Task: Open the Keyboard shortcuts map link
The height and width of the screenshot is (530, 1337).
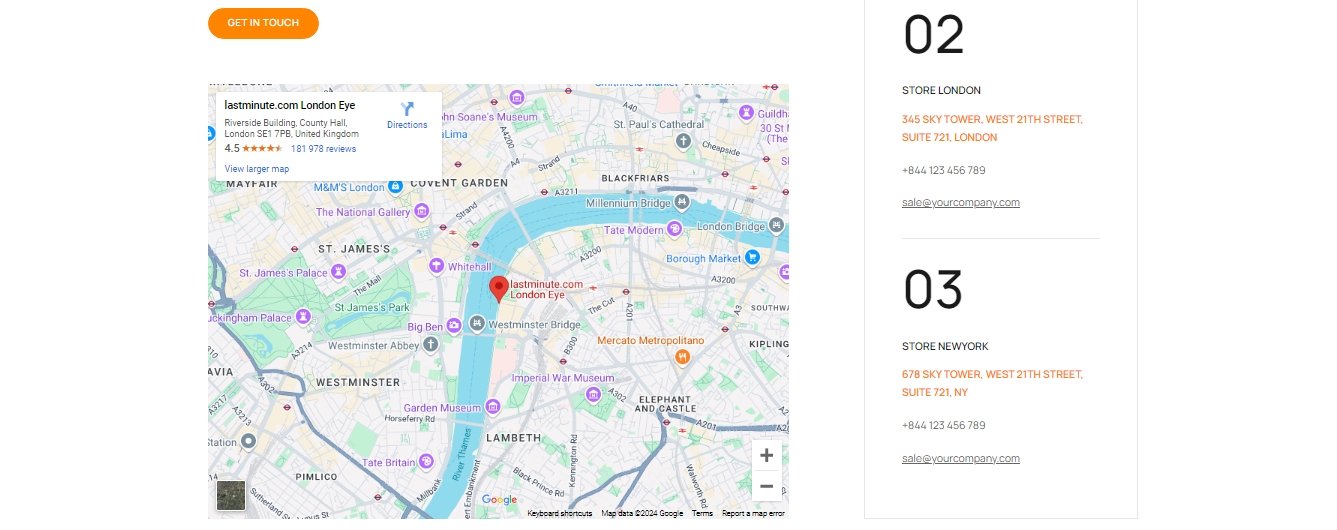Action: point(559,514)
